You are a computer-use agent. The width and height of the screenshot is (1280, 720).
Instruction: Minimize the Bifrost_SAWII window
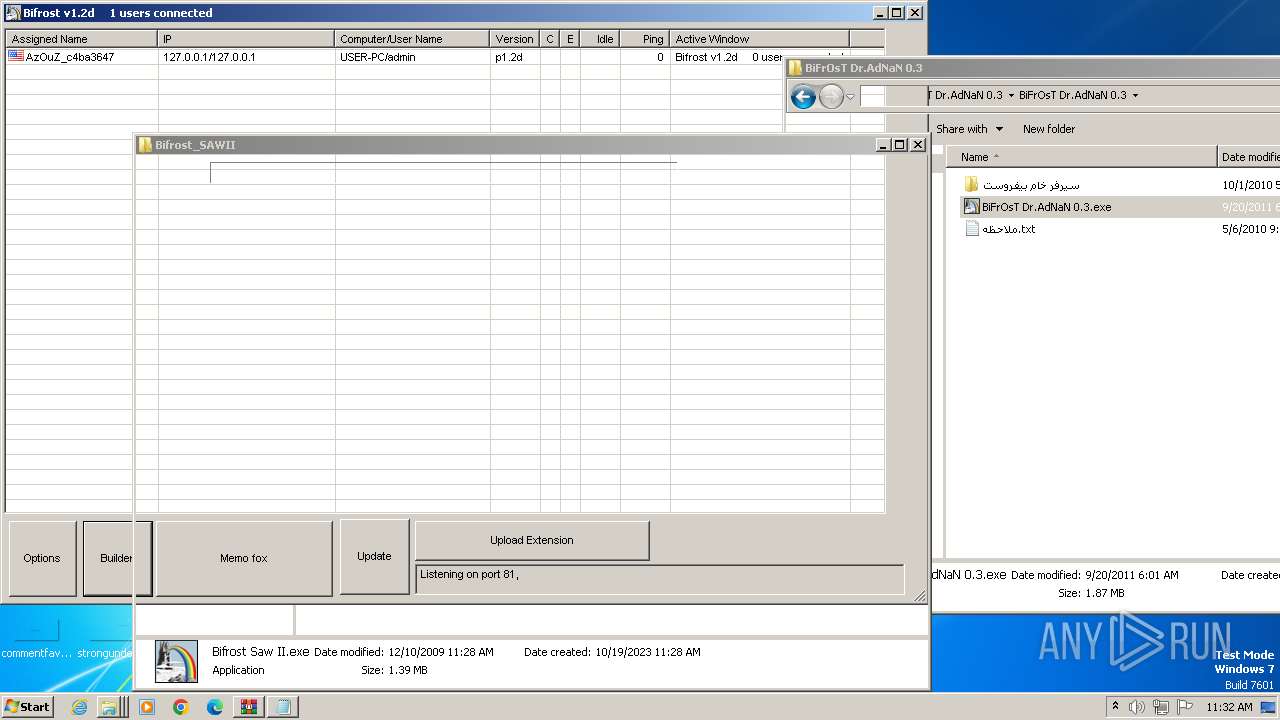tap(883, 145)
